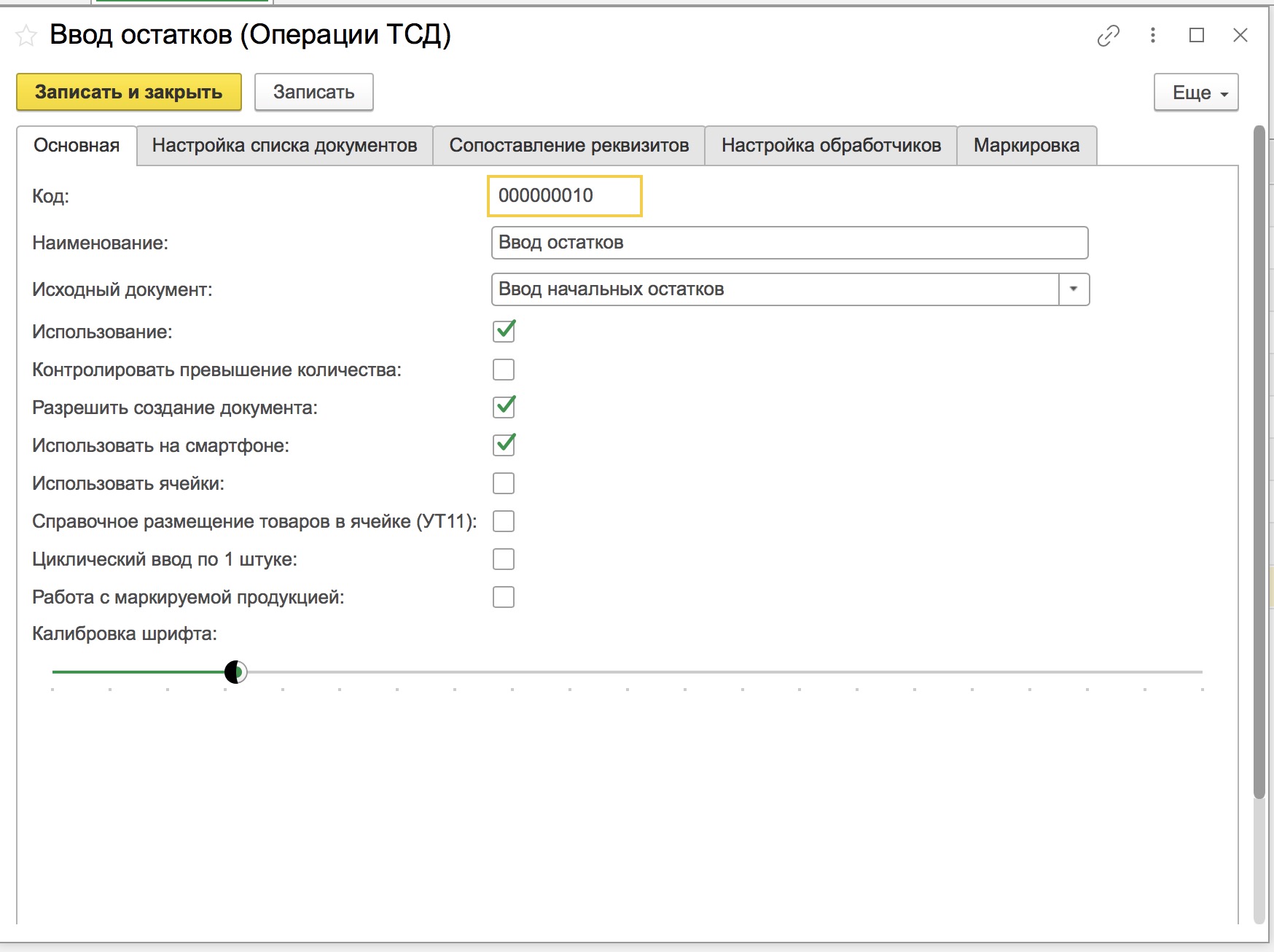Expand the Исходный документ dropdown arrow

tap(1074, 289)
